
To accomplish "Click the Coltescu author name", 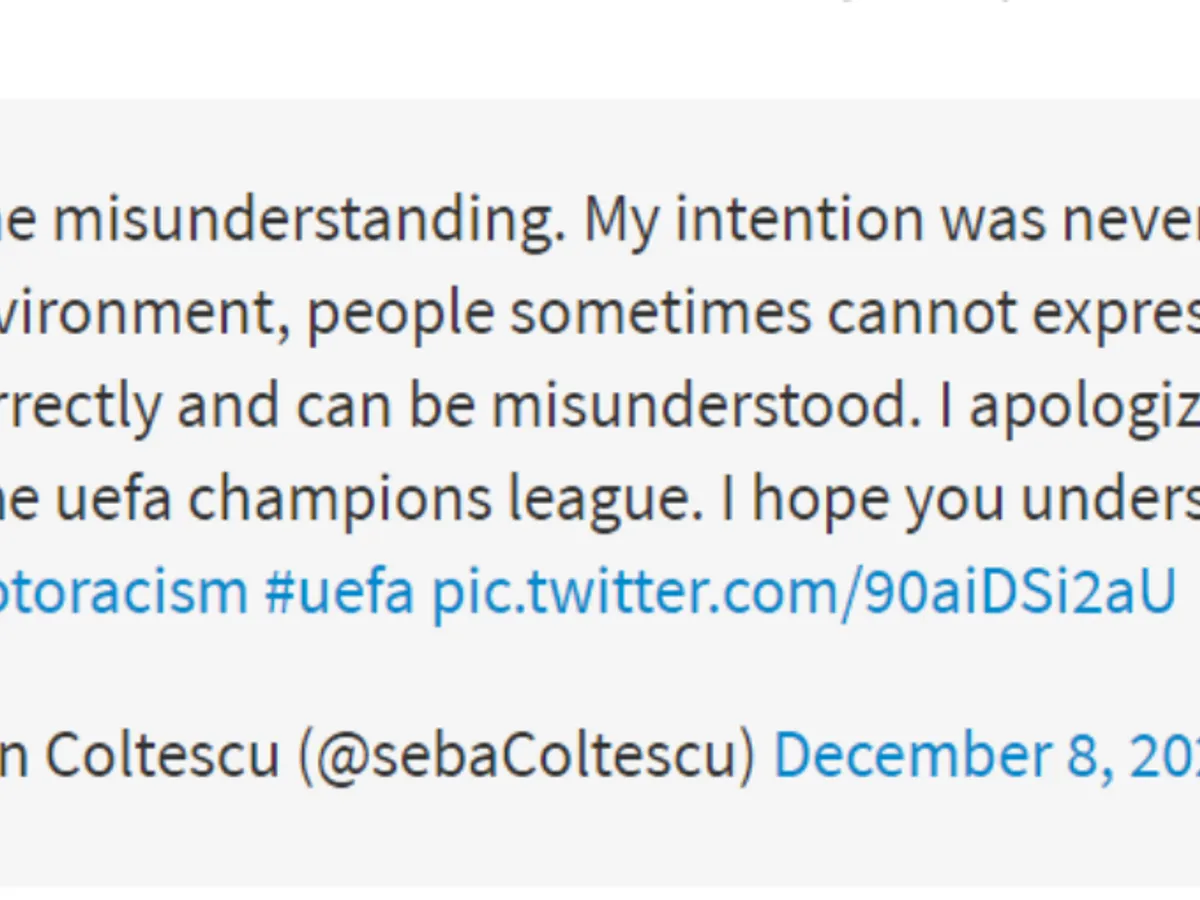I will point(162,755).
